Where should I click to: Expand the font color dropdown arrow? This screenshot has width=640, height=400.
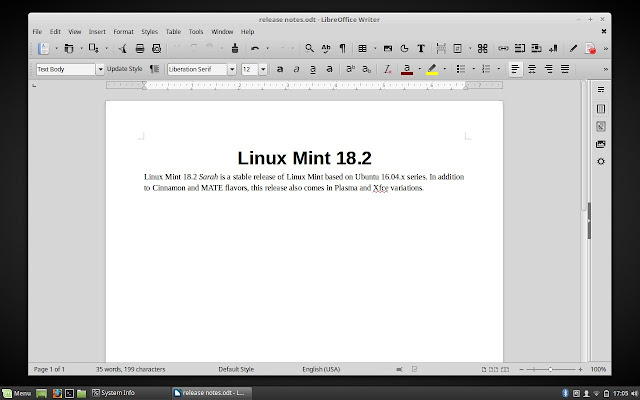pos(420,69)
